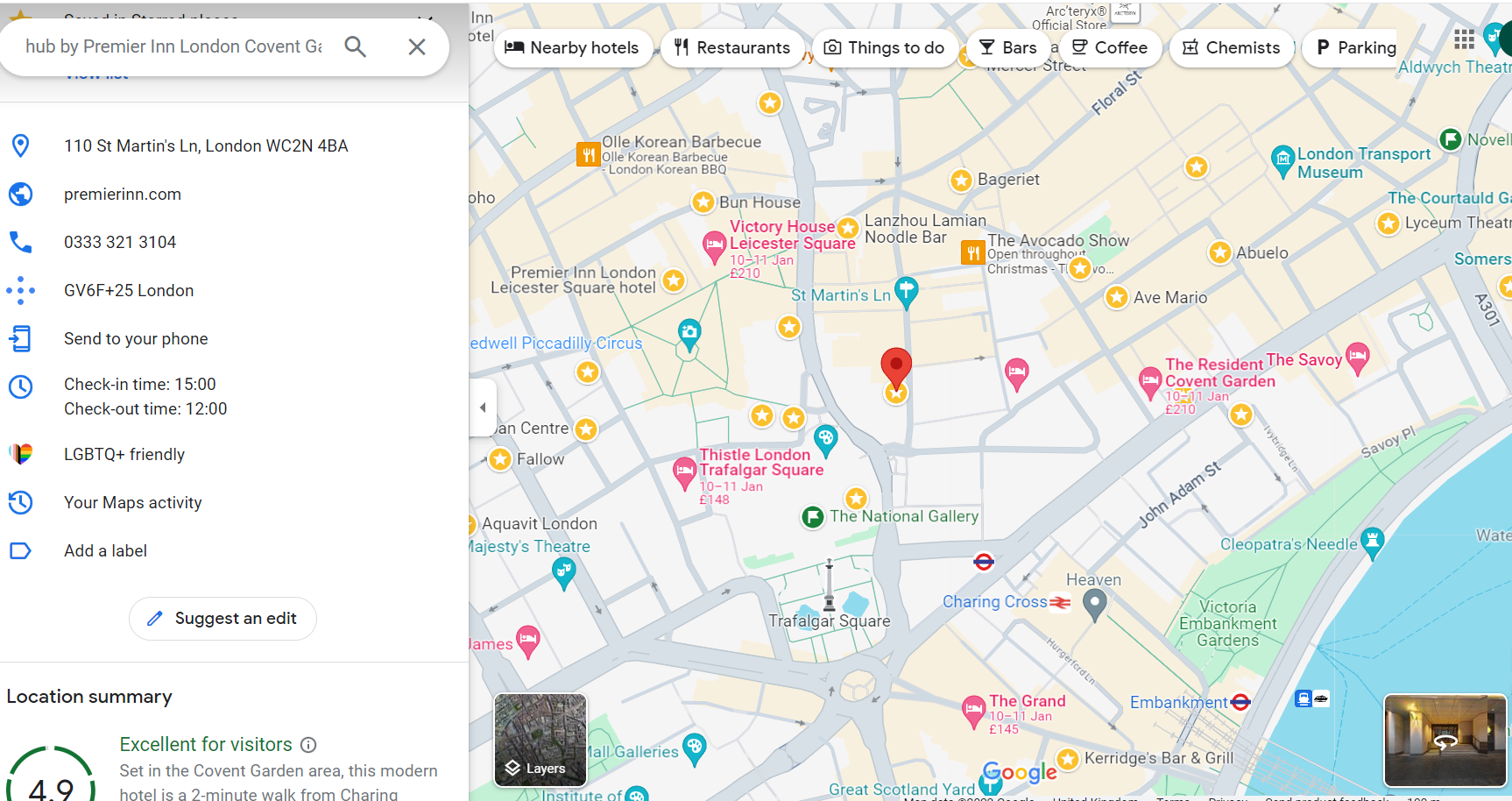The width and height of the screenshot is (1512, 801).
Task: Click the Ave Mario starred place
Action: point(1116,298)
